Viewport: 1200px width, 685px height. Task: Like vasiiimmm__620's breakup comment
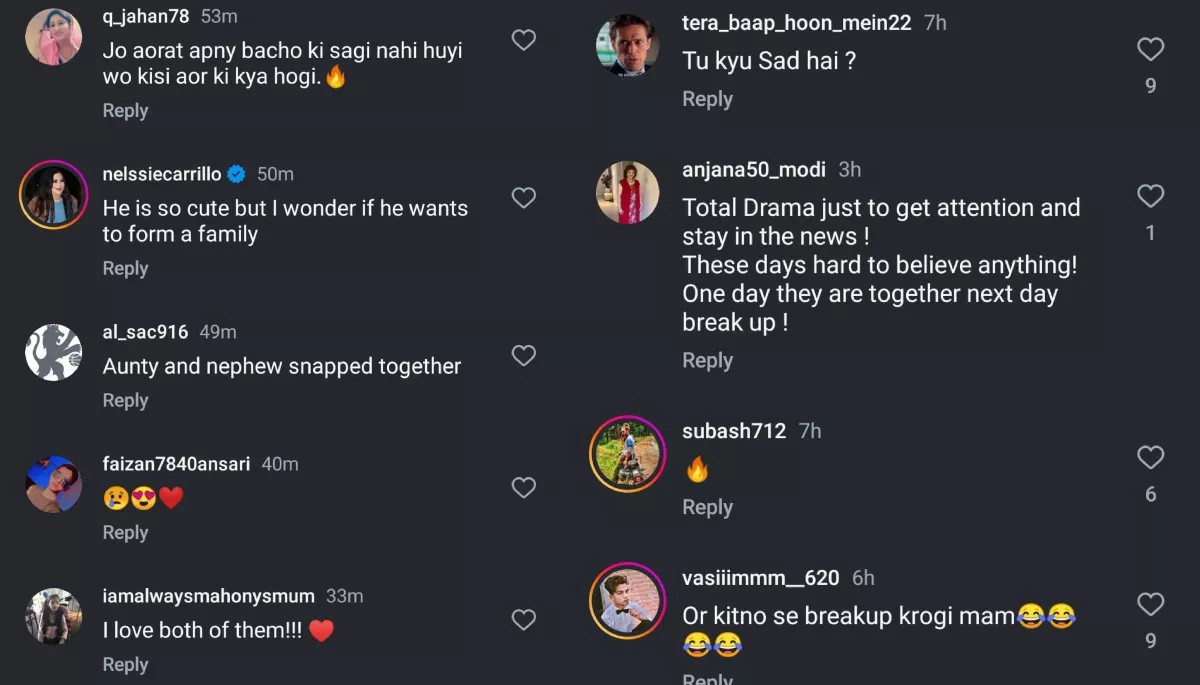point(1150,604)
